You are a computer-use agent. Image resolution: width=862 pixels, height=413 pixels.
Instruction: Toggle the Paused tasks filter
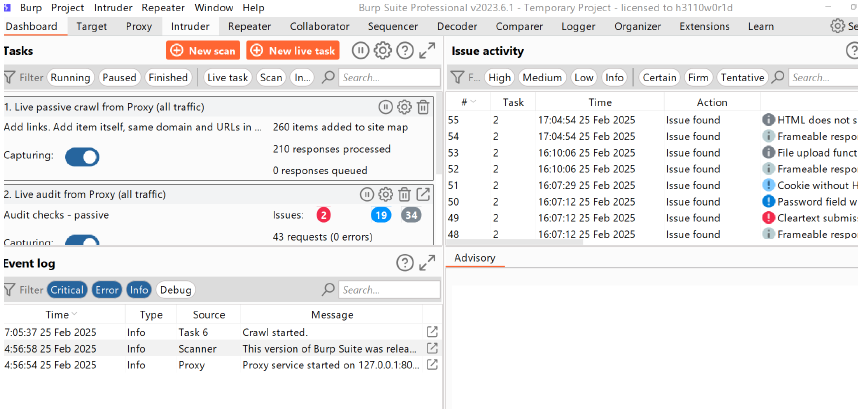tap(119, 78)
